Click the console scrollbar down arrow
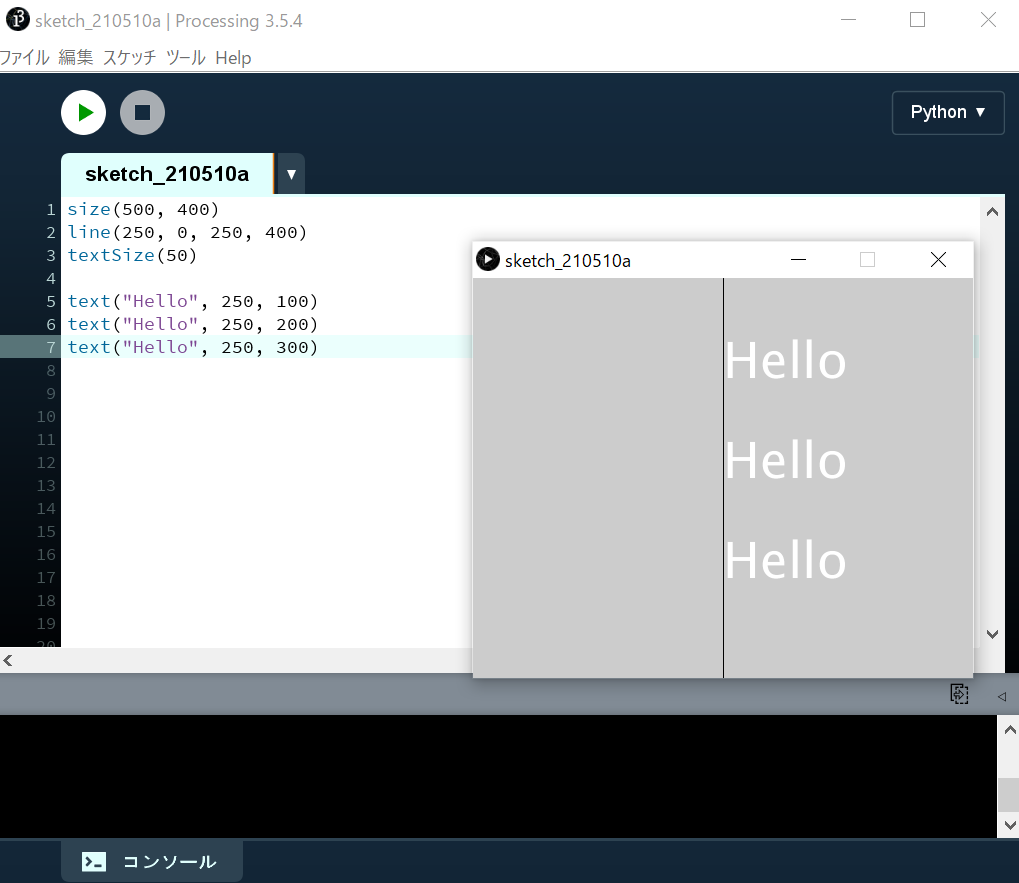This screenshot has height=883, width=1019. [1009, 826]
